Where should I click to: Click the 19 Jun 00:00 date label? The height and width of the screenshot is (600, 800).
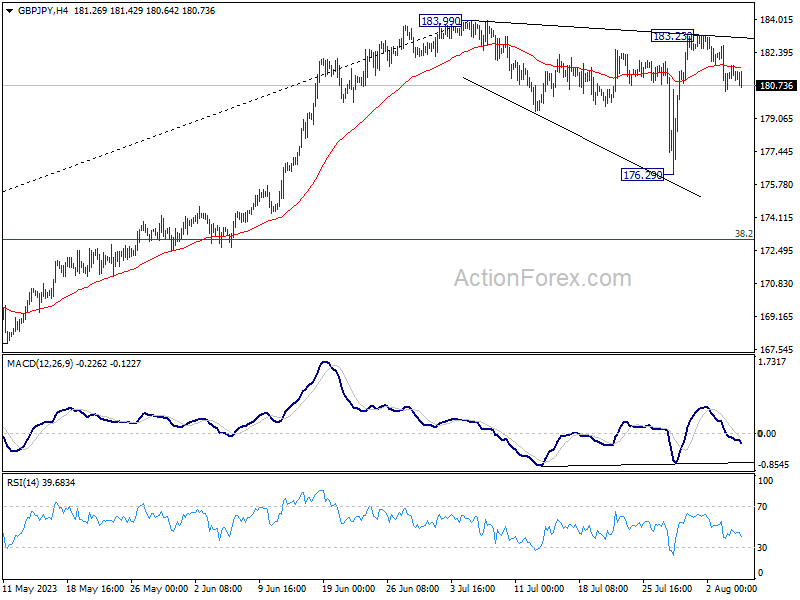348,589
